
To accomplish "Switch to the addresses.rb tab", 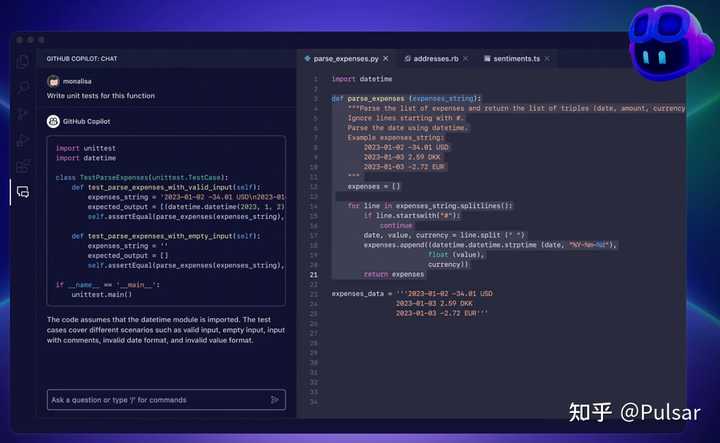I will 436,59.
